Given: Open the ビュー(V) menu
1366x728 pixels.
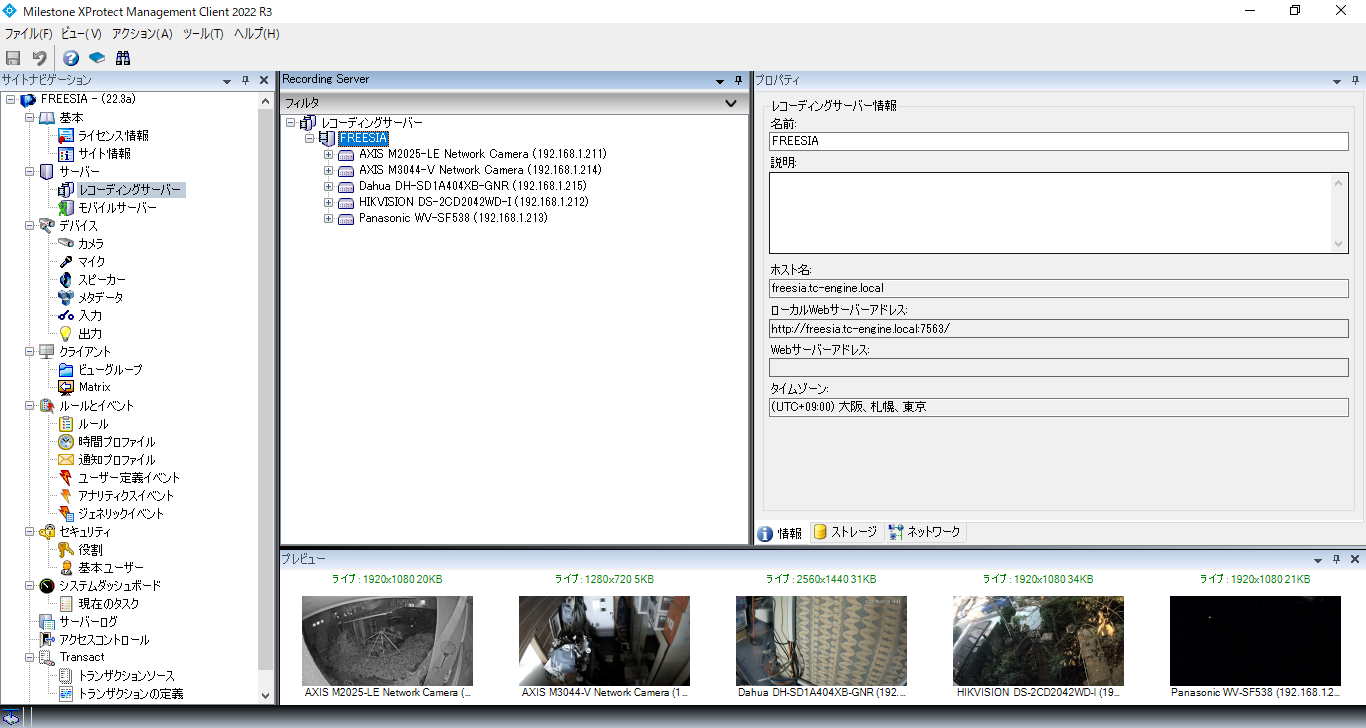Looking at the screenshot, I should point(81,33).
